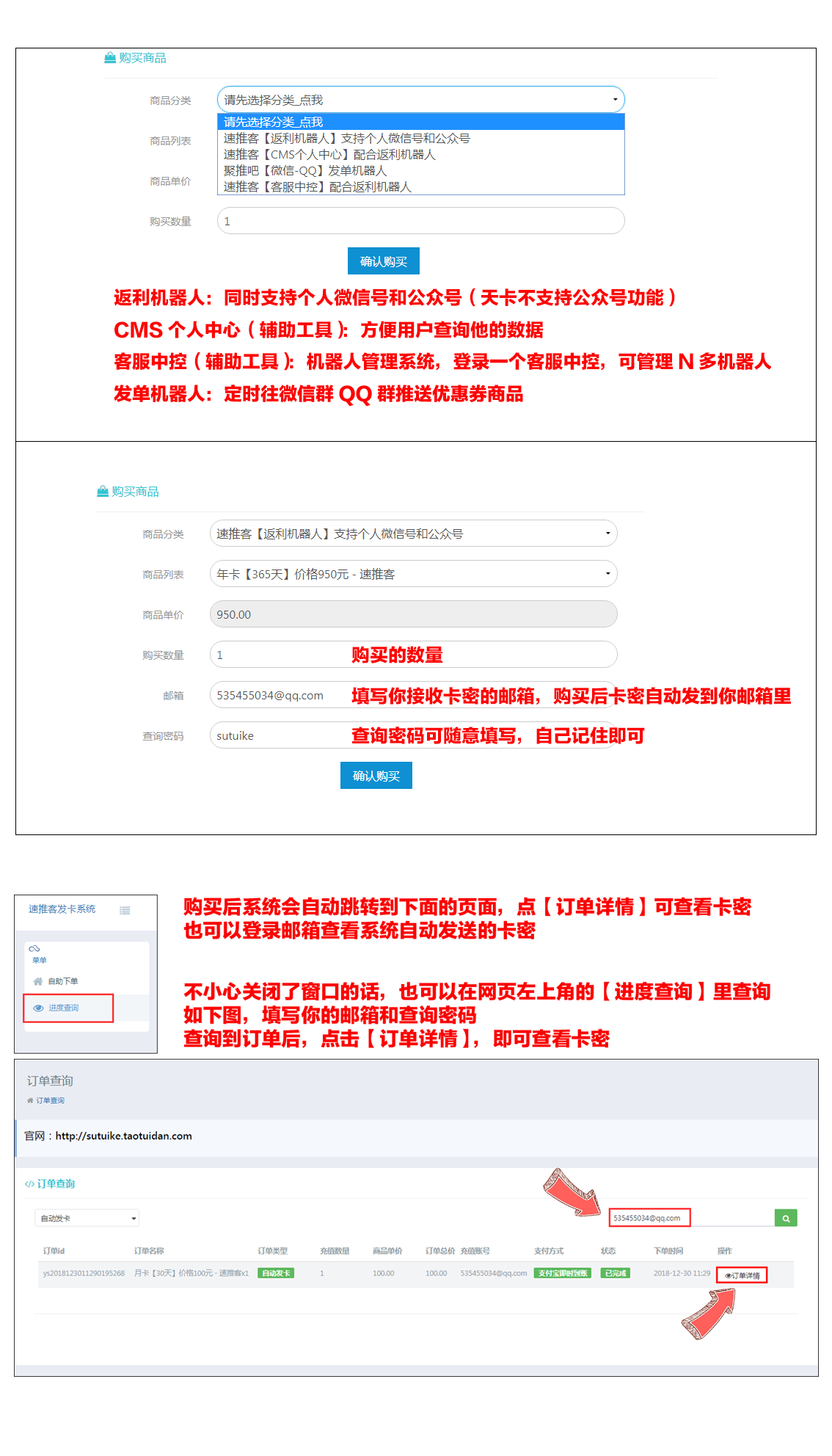Click the 商品列表 label in the top form
This screenshot has height=1456, width=832.
170,141
